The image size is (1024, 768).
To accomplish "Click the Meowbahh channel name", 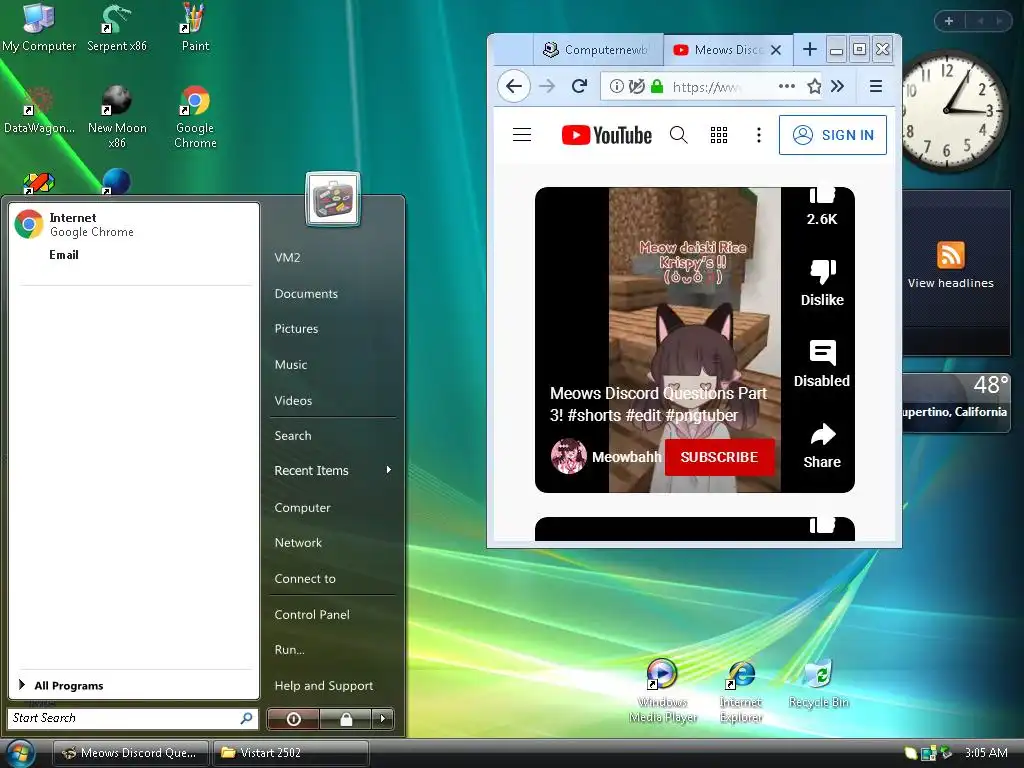I will click(x=626, y=457).
